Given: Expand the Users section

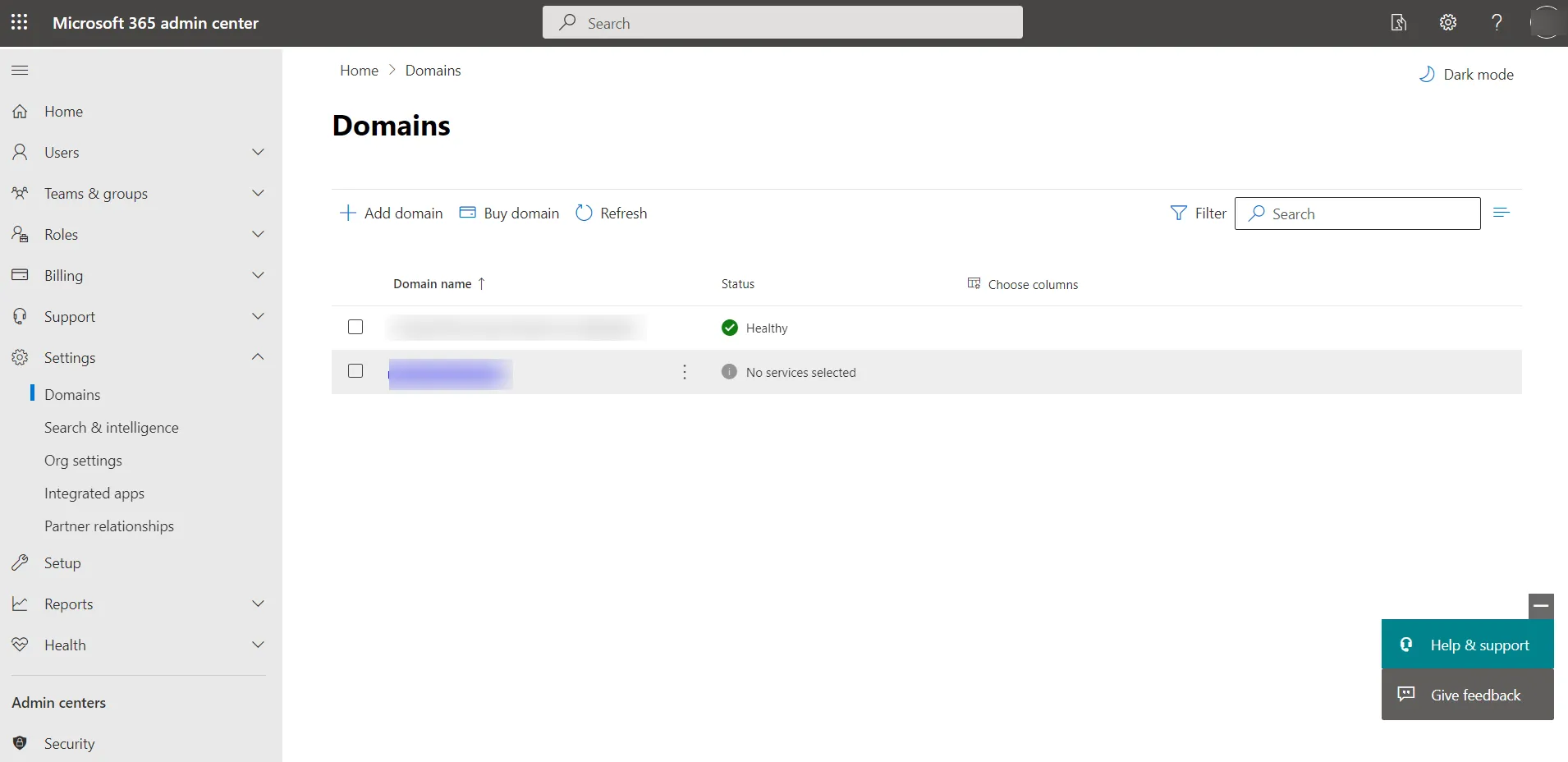Looking at the screenshot, I should [x=258, y=152].
